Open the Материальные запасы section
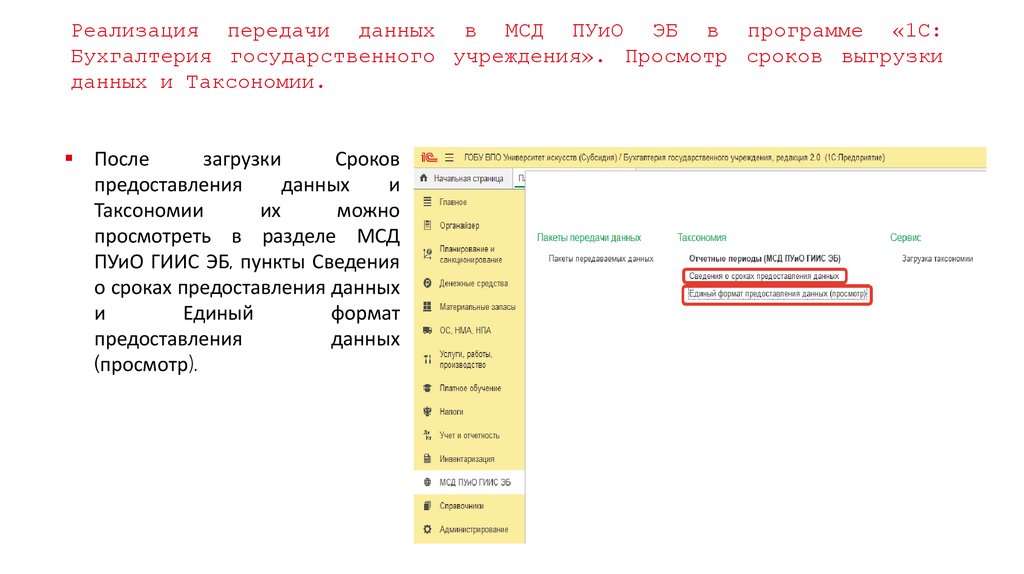The image size is (1024, 574). [x=477, y=307]
